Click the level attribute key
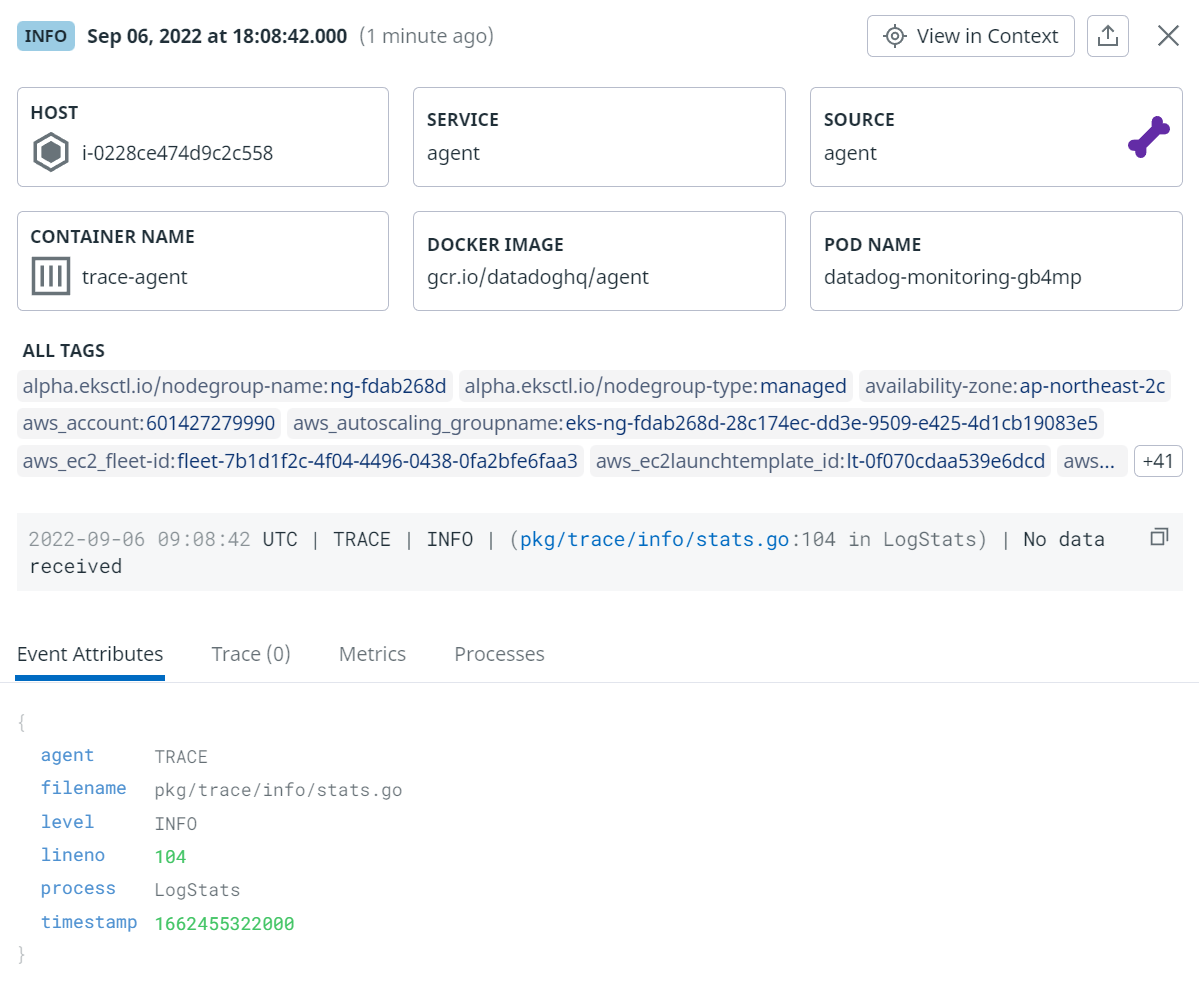1199x991 pixels. (x=67, y=822)
